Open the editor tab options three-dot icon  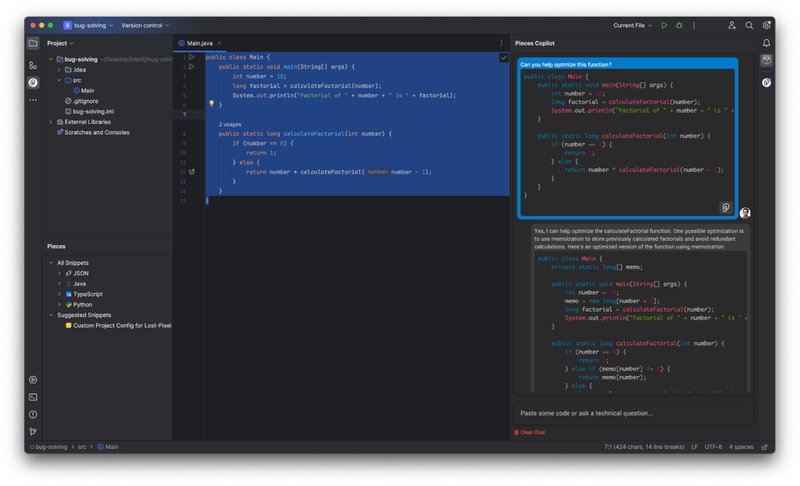[501, 43]
